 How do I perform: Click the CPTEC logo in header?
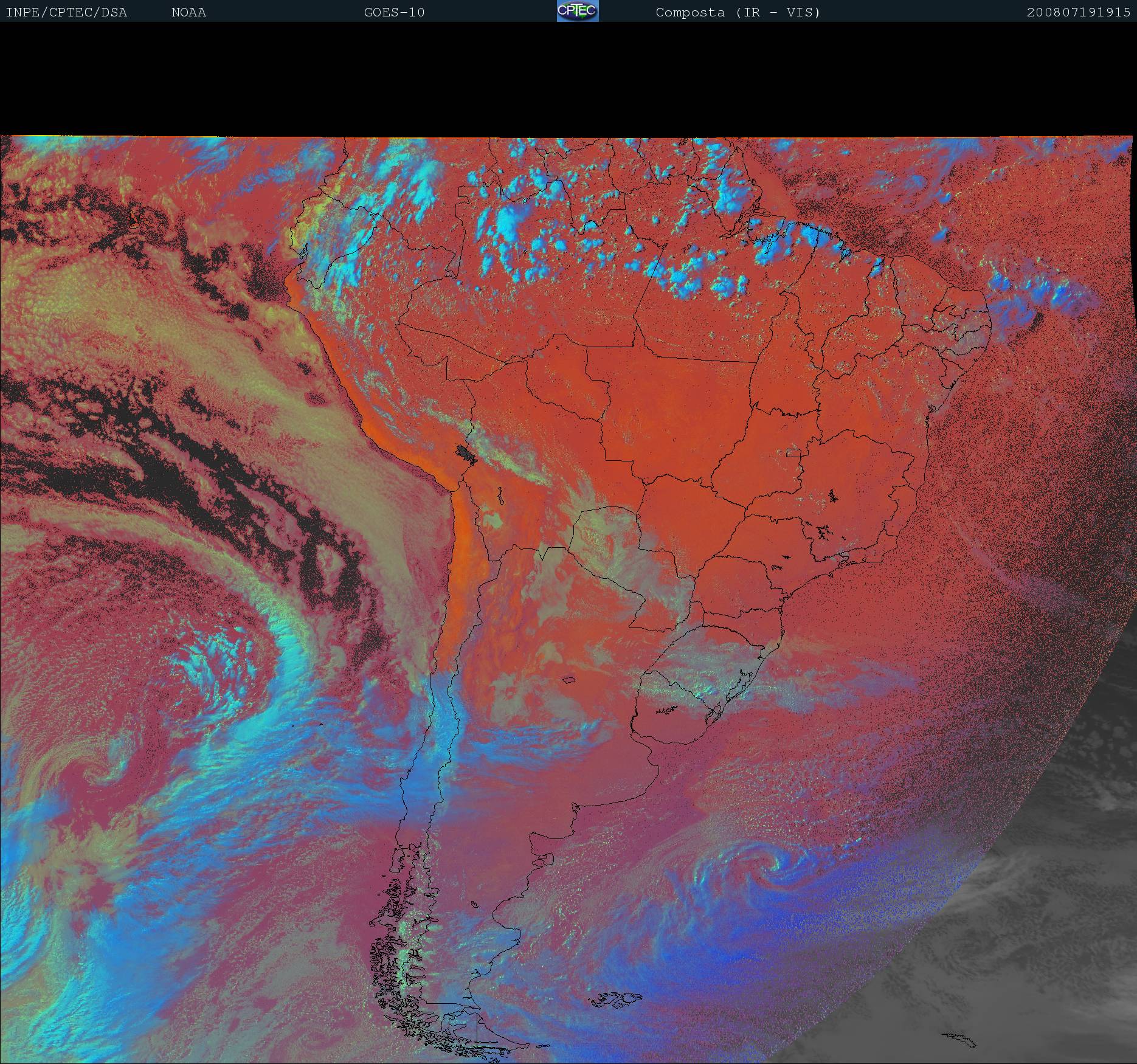pos(578,11)
